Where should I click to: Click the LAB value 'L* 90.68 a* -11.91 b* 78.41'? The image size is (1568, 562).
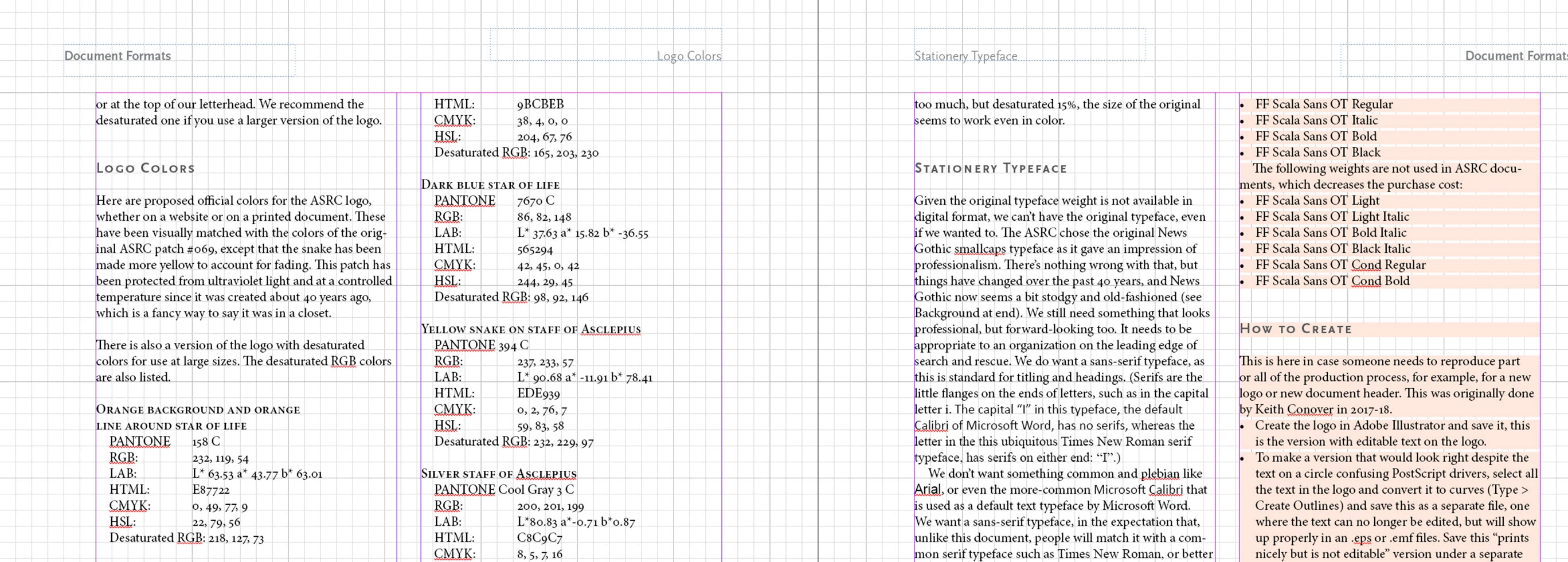click(585, 377)
